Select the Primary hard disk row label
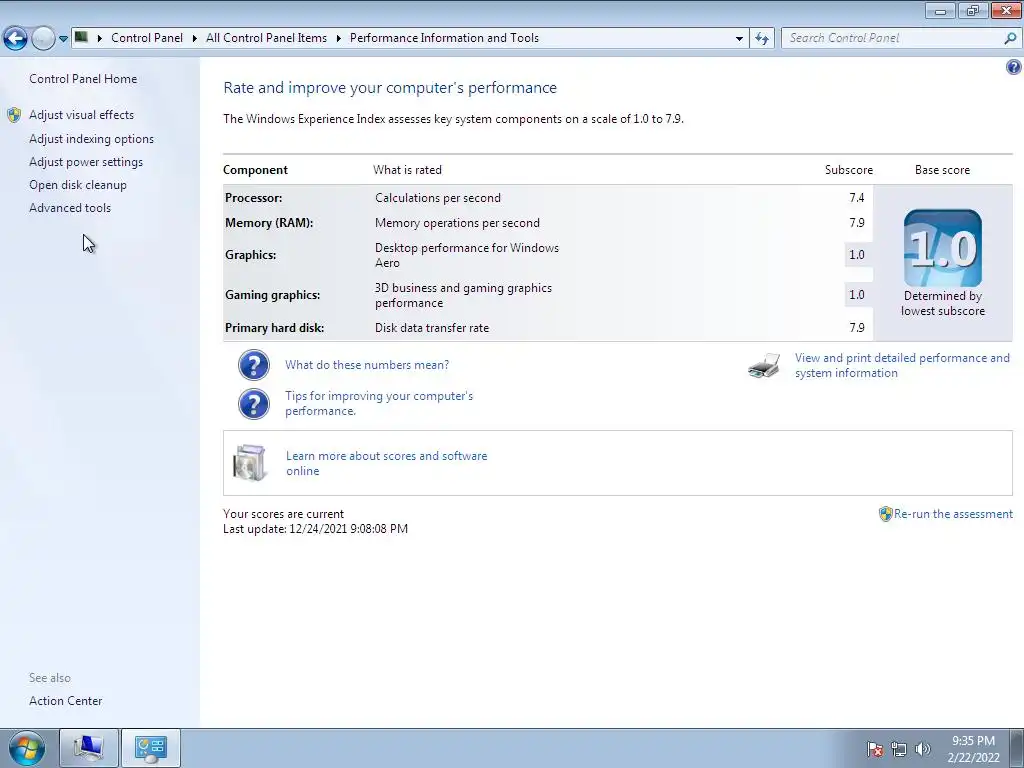The width and height of the screenshot is (1024, 768). click(x=274, y=328)
